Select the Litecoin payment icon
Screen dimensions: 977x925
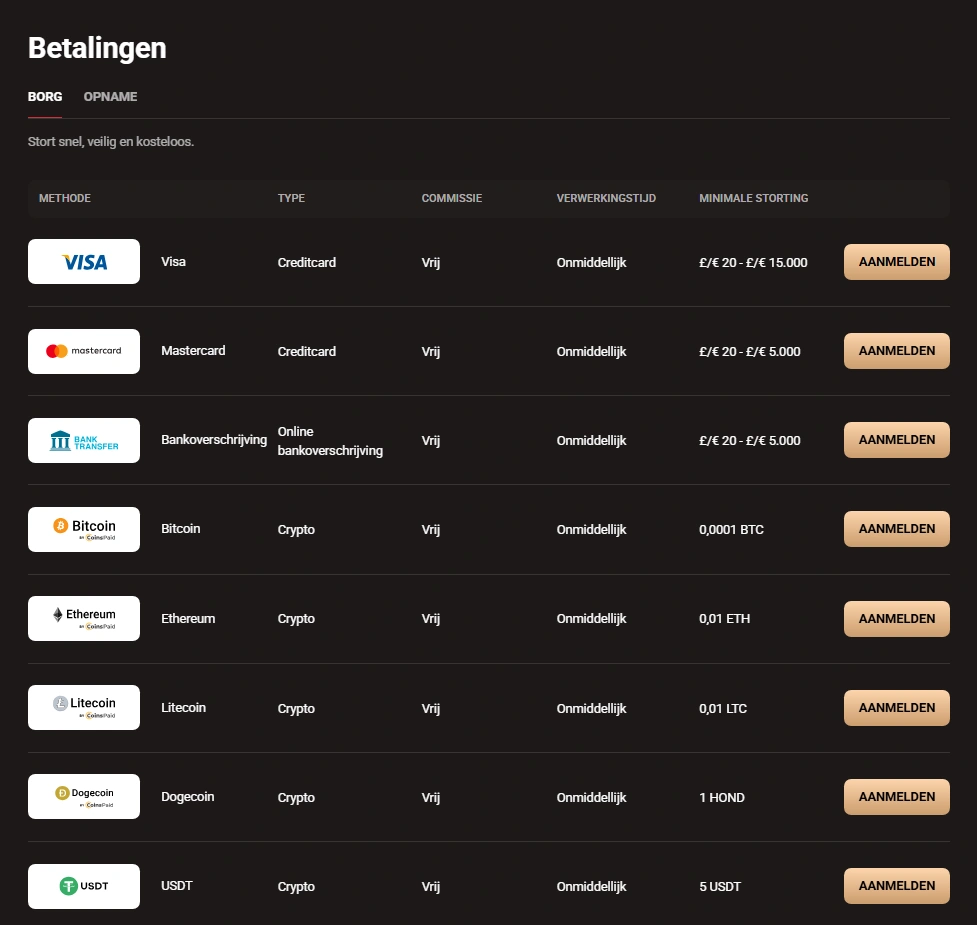(x=84, y=707)
